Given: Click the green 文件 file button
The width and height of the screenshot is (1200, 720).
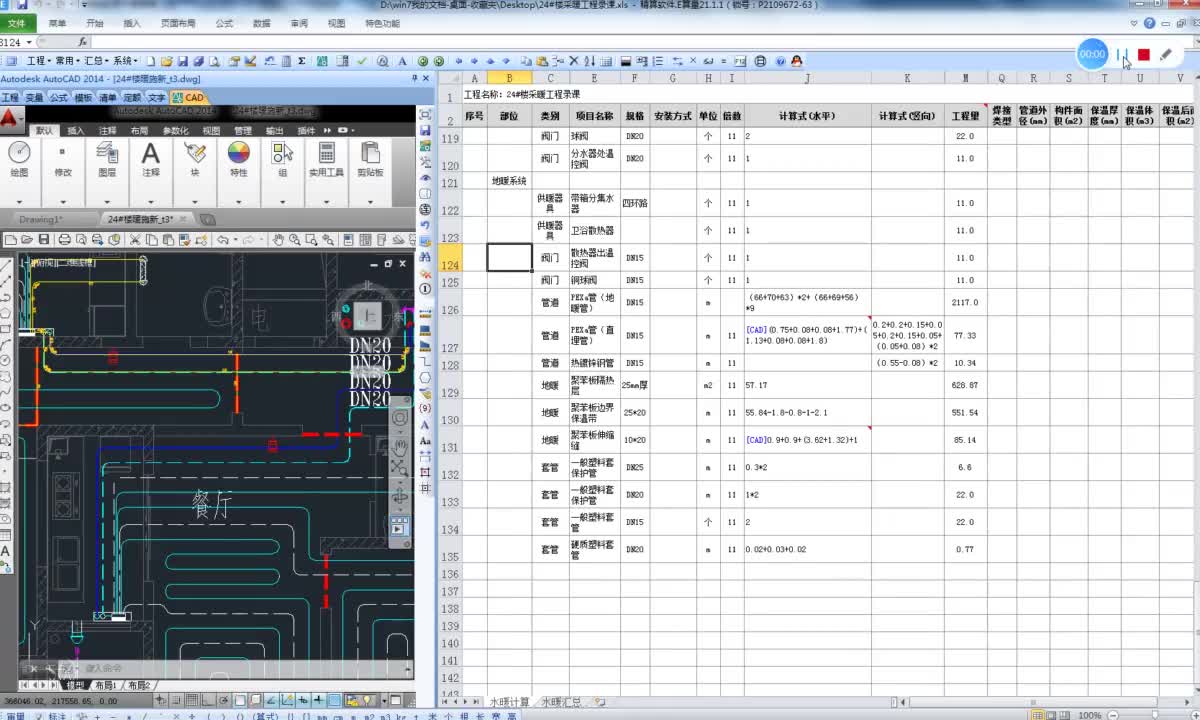Looking at the screenshot, I should tap(18, 23).
